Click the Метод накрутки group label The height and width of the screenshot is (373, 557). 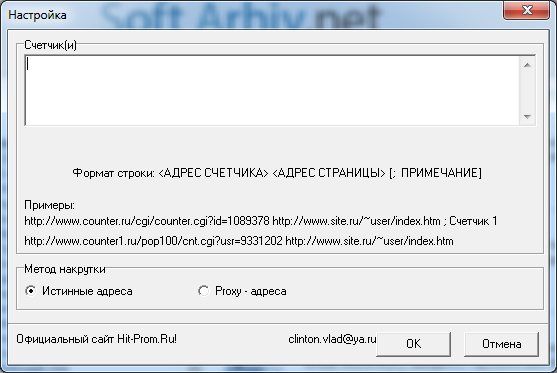click(x=65, y=269)
